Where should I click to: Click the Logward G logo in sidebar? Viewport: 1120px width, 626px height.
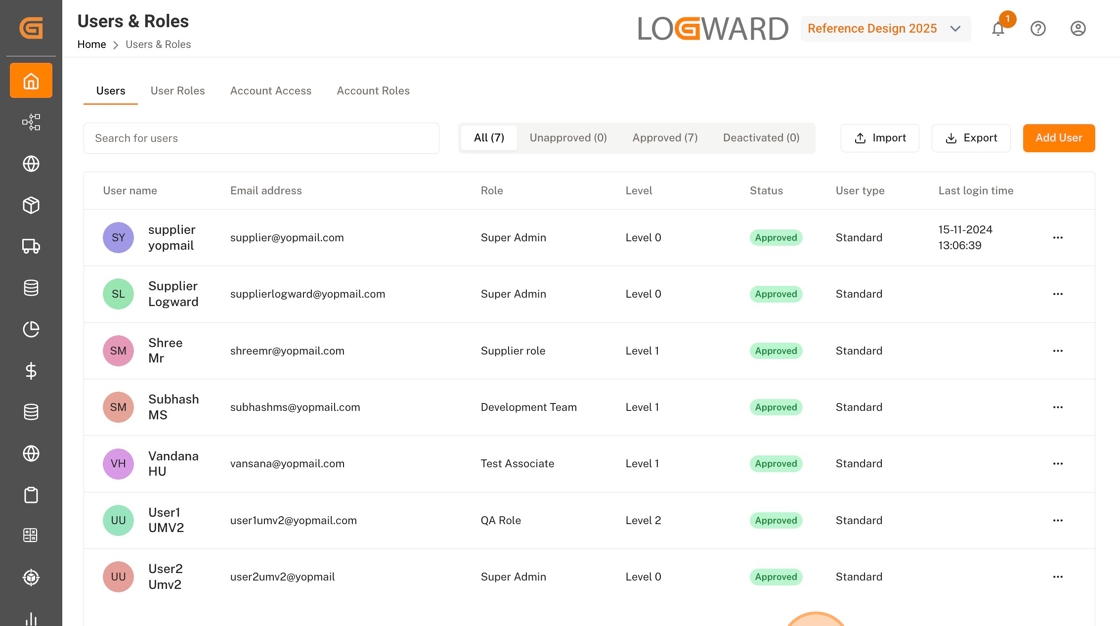[31, 28]
